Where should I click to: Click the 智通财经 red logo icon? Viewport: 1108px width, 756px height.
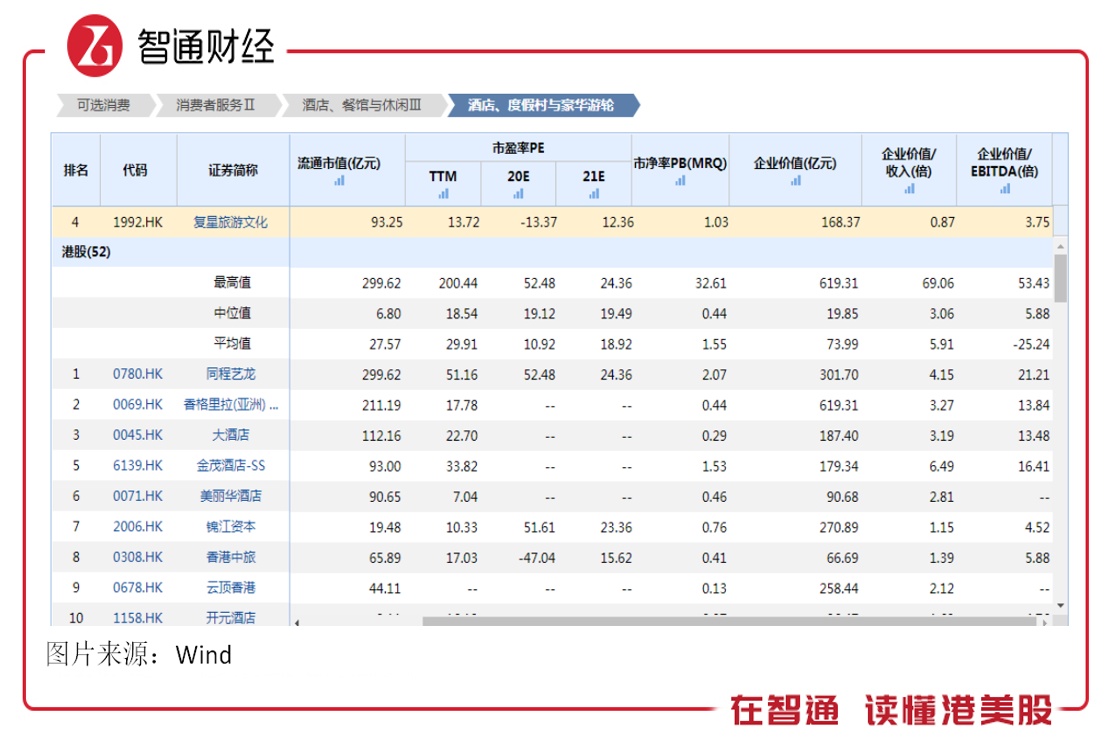[94, 46]
